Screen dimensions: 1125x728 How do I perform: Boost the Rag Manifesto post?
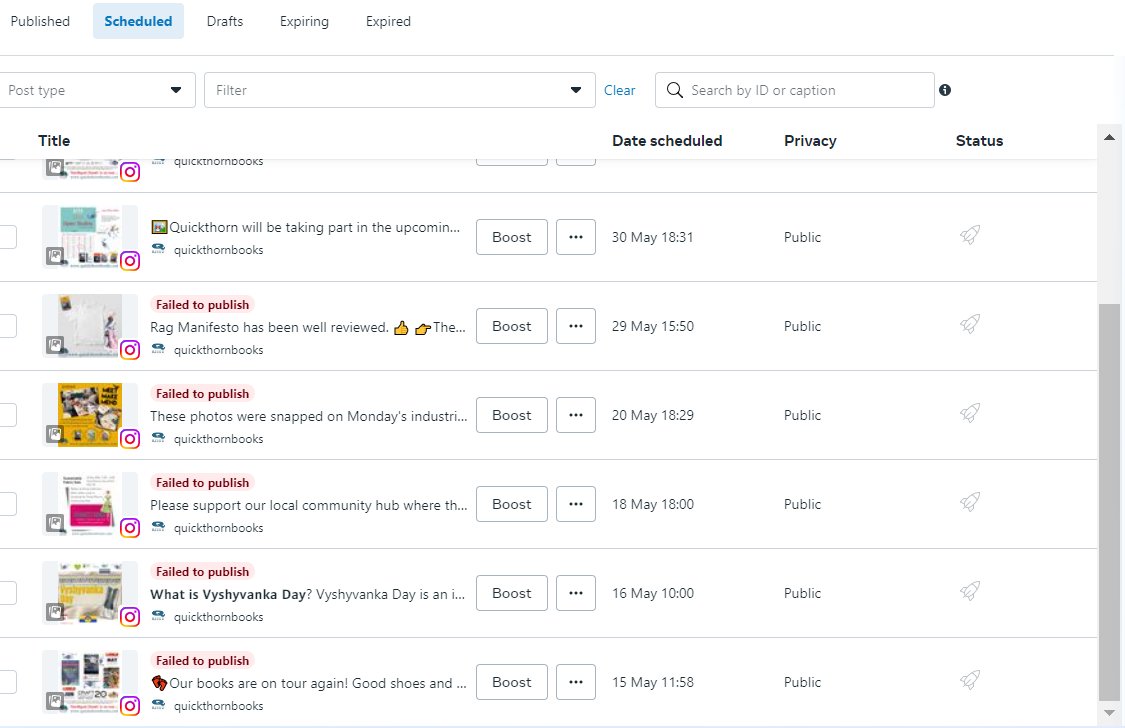click(512, 326)
